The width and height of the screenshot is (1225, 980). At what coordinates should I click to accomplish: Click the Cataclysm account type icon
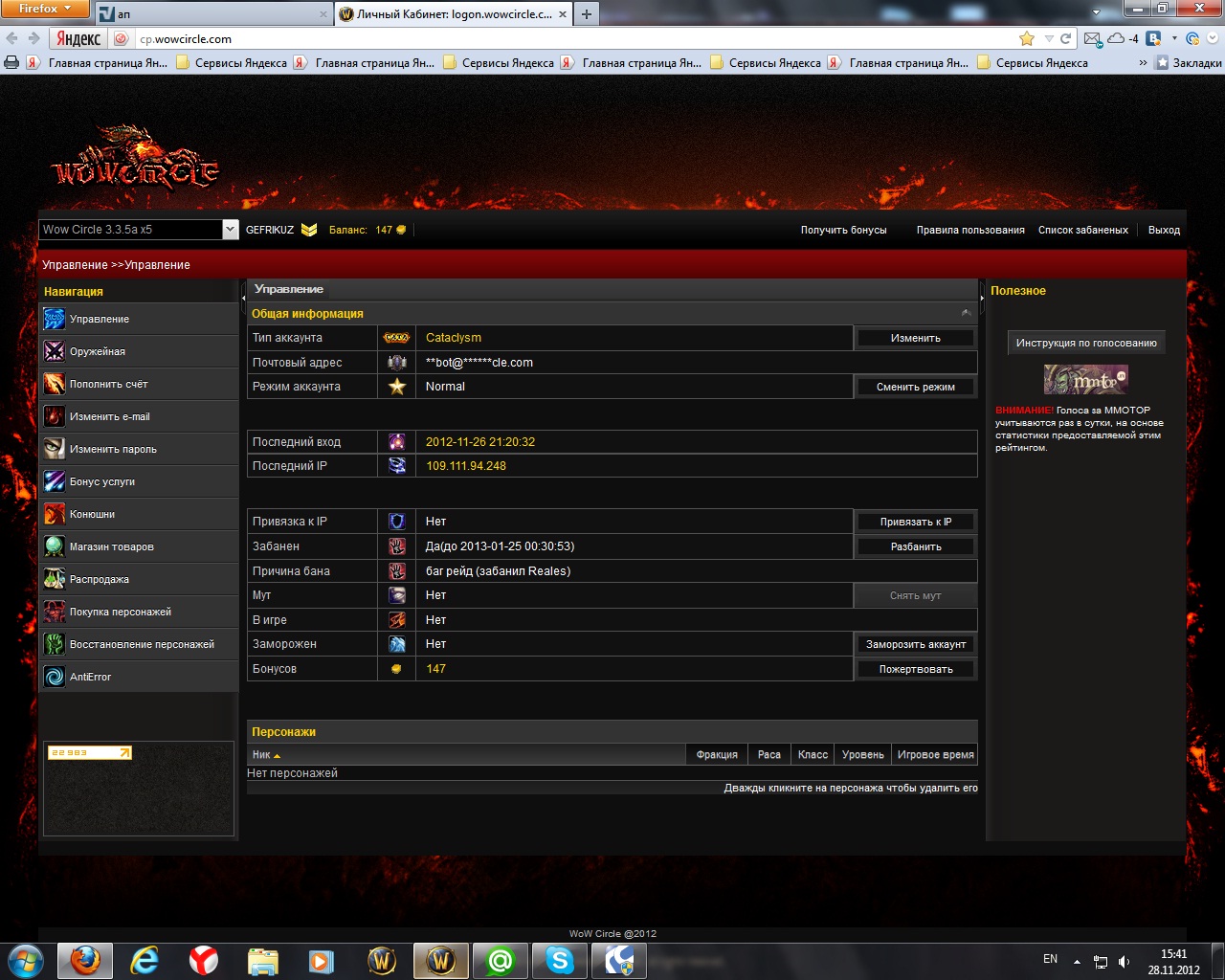coord(396,338)
